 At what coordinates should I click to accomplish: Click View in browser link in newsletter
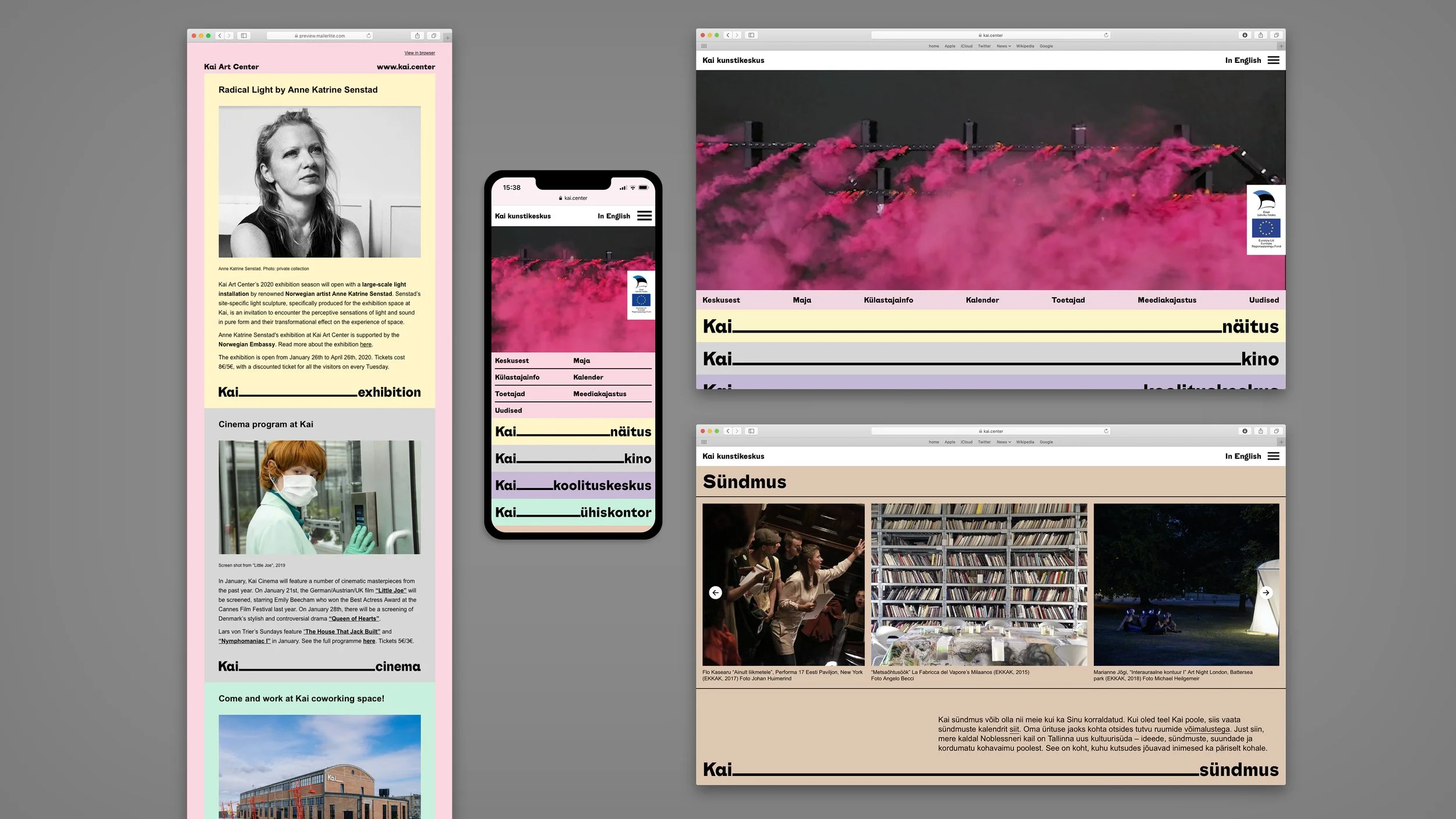419,53
